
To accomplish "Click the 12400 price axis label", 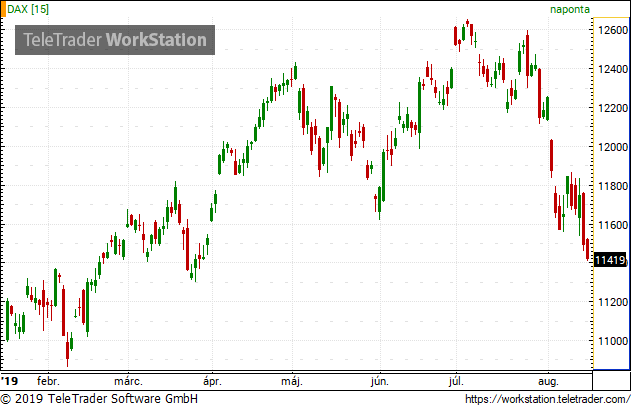I will pos(613,69).
